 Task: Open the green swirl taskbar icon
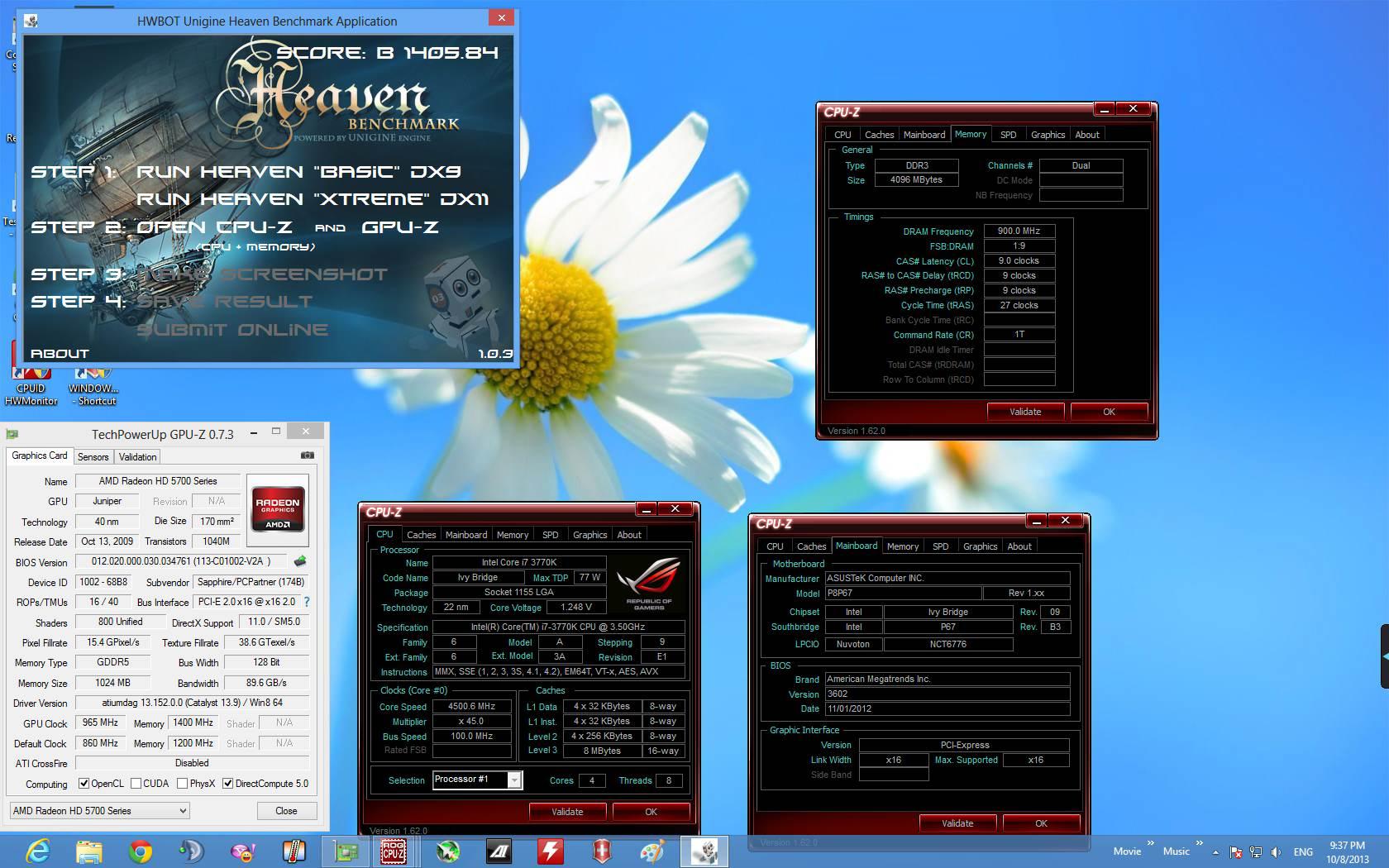click(x=448, y=851)
